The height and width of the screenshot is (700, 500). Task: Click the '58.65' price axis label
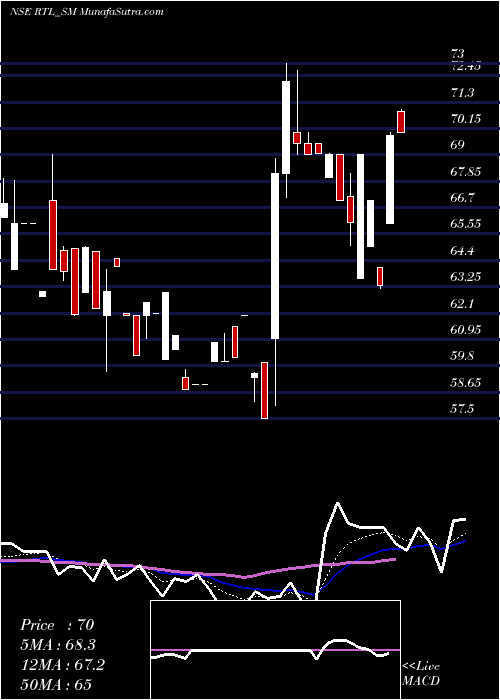tap(466, 382)
